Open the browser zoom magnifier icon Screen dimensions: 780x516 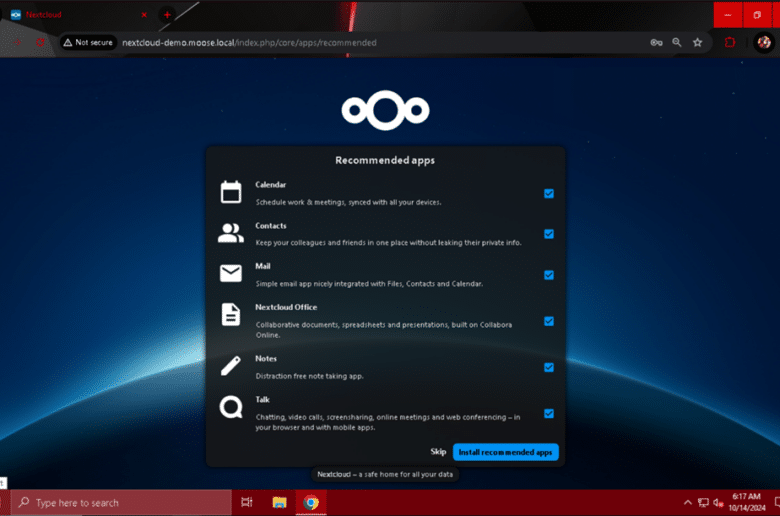tap(677, 43)
